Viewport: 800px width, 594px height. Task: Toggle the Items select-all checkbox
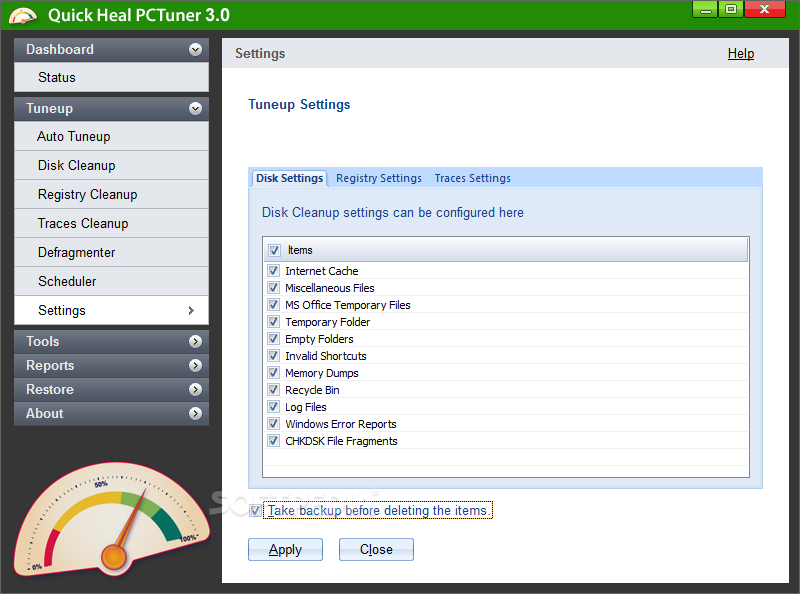coord(274,251)
